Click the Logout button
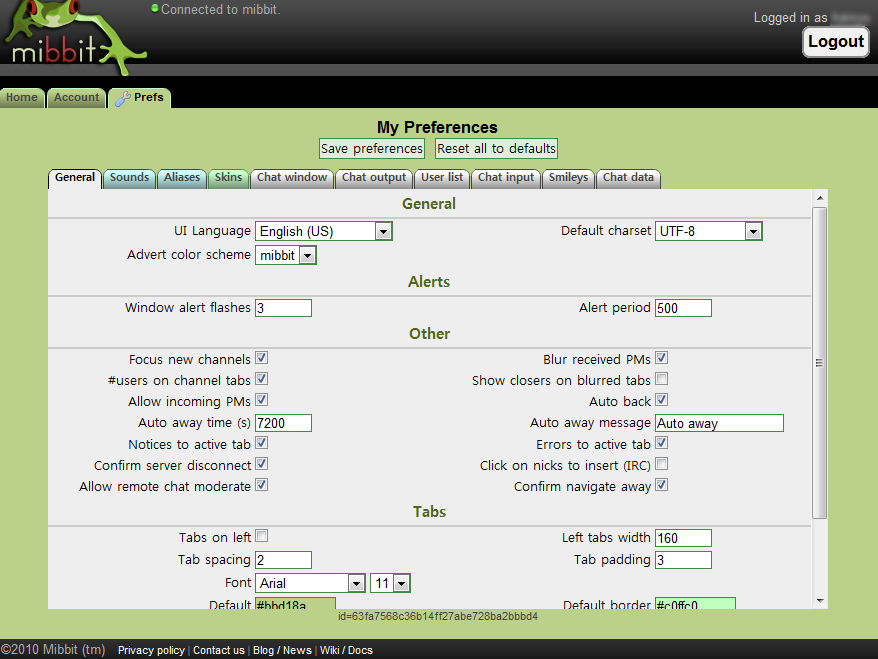The height and width of the screenshot is (659, 878). (x=836, y=42)
